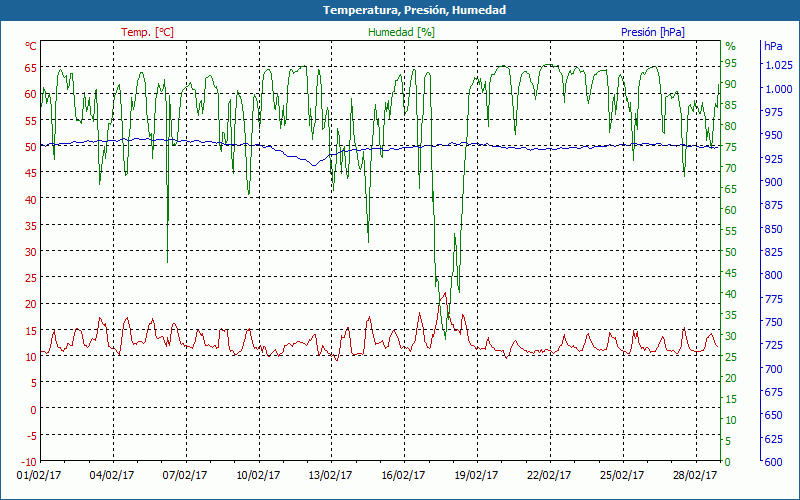Click the '19/02/17' date label

click(x=476, y=475)
